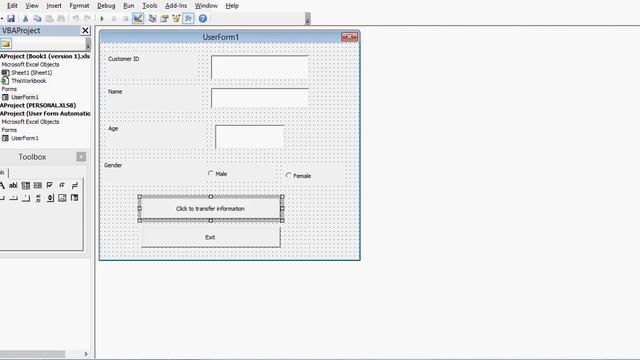Screen dimensions: 640x360
Task: Click the Name text box
Action: pos(260,98)
